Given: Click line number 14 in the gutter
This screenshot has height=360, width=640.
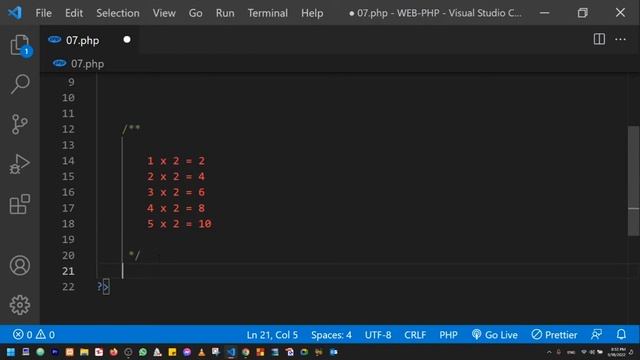Looking at the screenshot, I should pyautogui.click(x=68, y=161).
